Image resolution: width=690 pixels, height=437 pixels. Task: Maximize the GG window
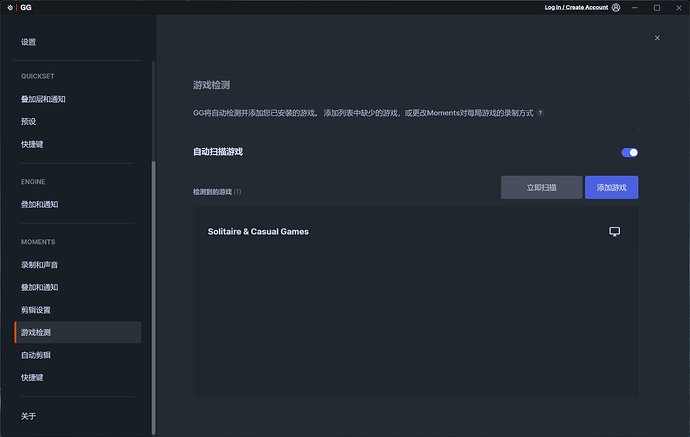[x=657, y=7]
